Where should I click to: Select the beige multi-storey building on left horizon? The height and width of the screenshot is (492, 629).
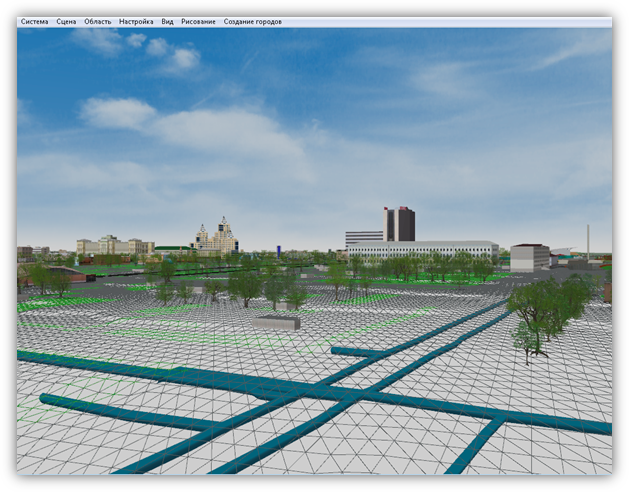click(x=112, y=245)
